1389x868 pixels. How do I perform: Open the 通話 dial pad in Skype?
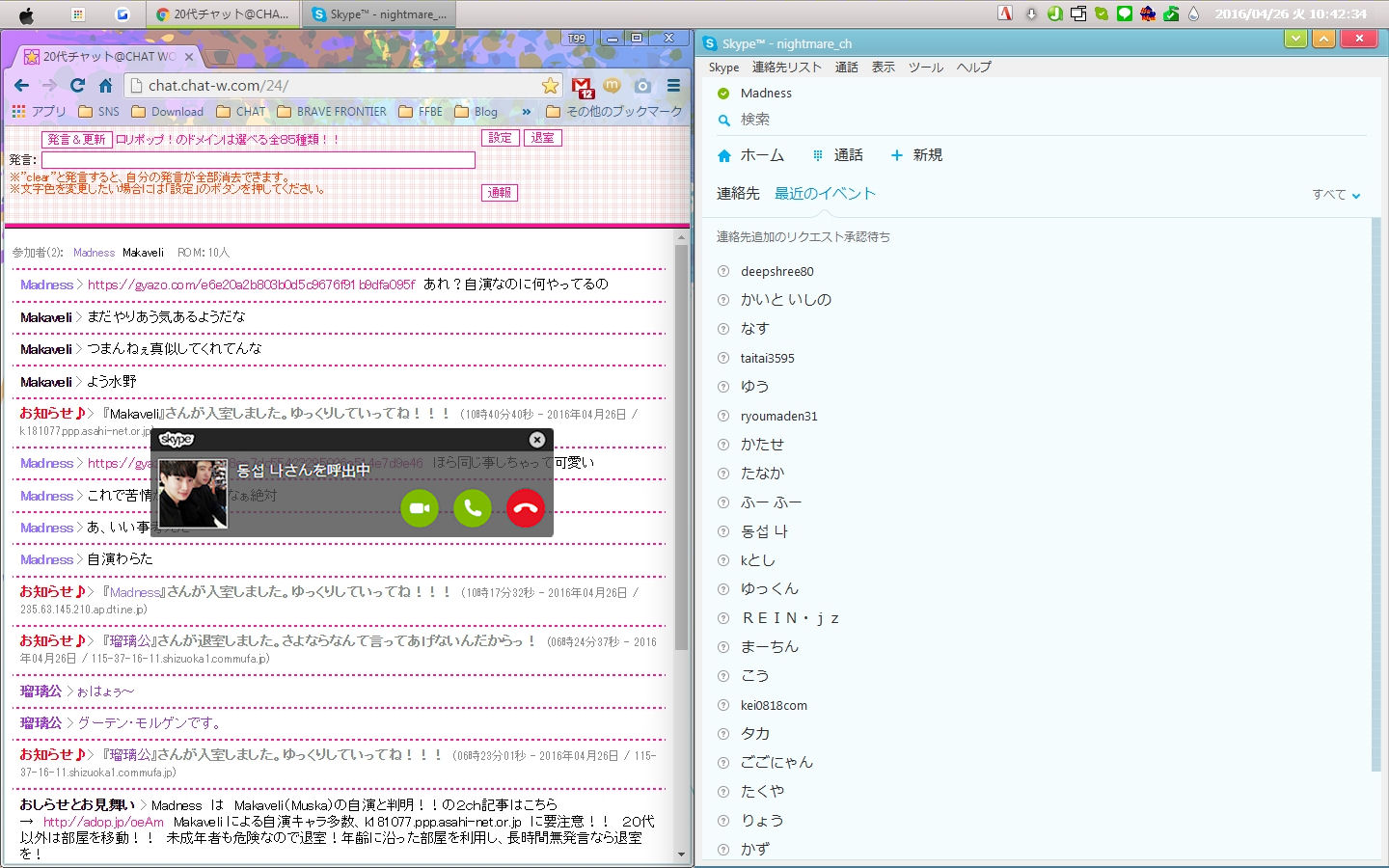[x=837, y=155]
